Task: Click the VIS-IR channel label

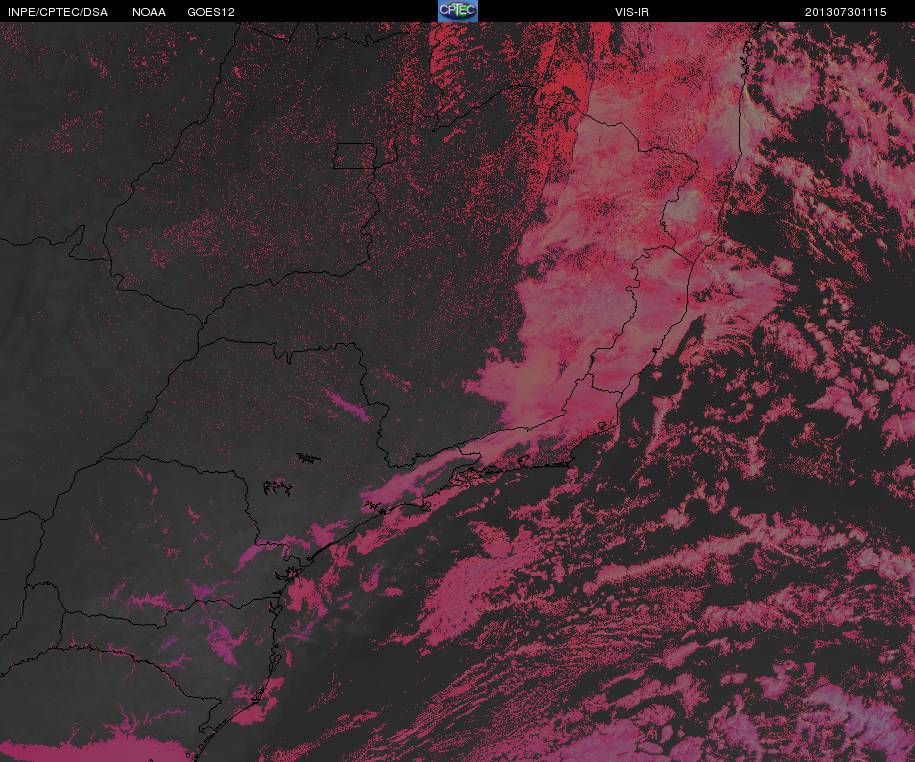Action: 632,12
